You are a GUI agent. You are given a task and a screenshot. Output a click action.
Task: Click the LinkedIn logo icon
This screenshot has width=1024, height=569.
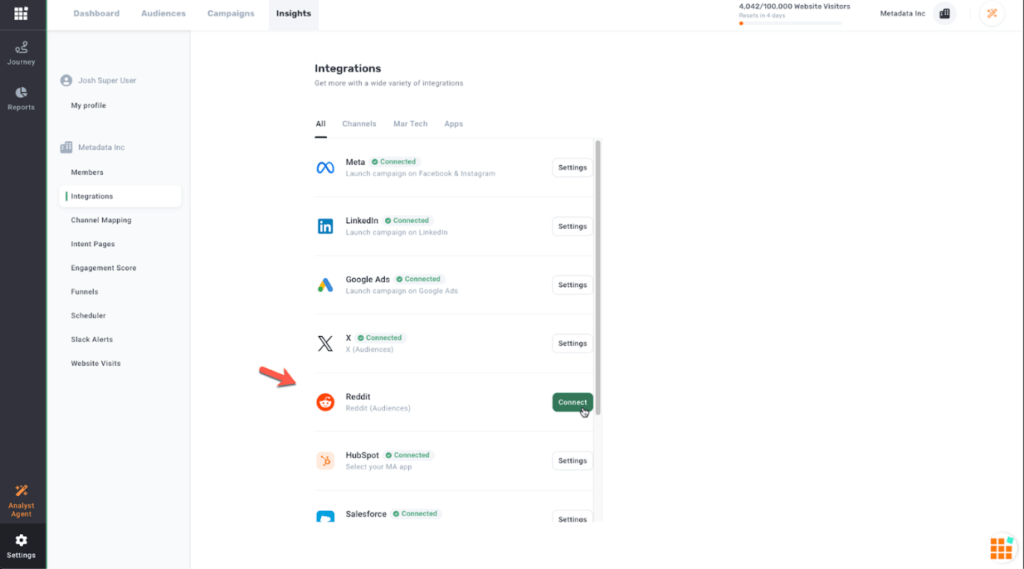(x=325, y=226)
